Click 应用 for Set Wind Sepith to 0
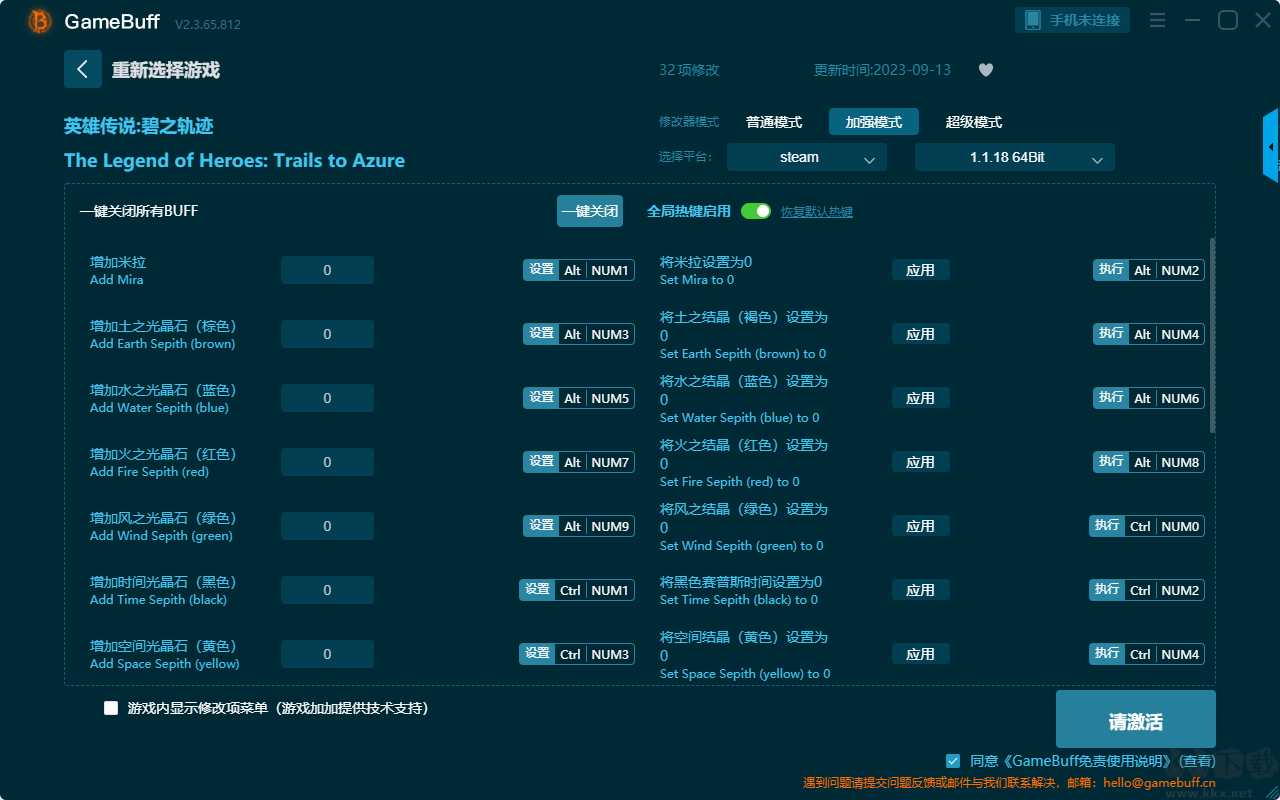This screenshot has width=1280, height=800. [x=920, y=526]
